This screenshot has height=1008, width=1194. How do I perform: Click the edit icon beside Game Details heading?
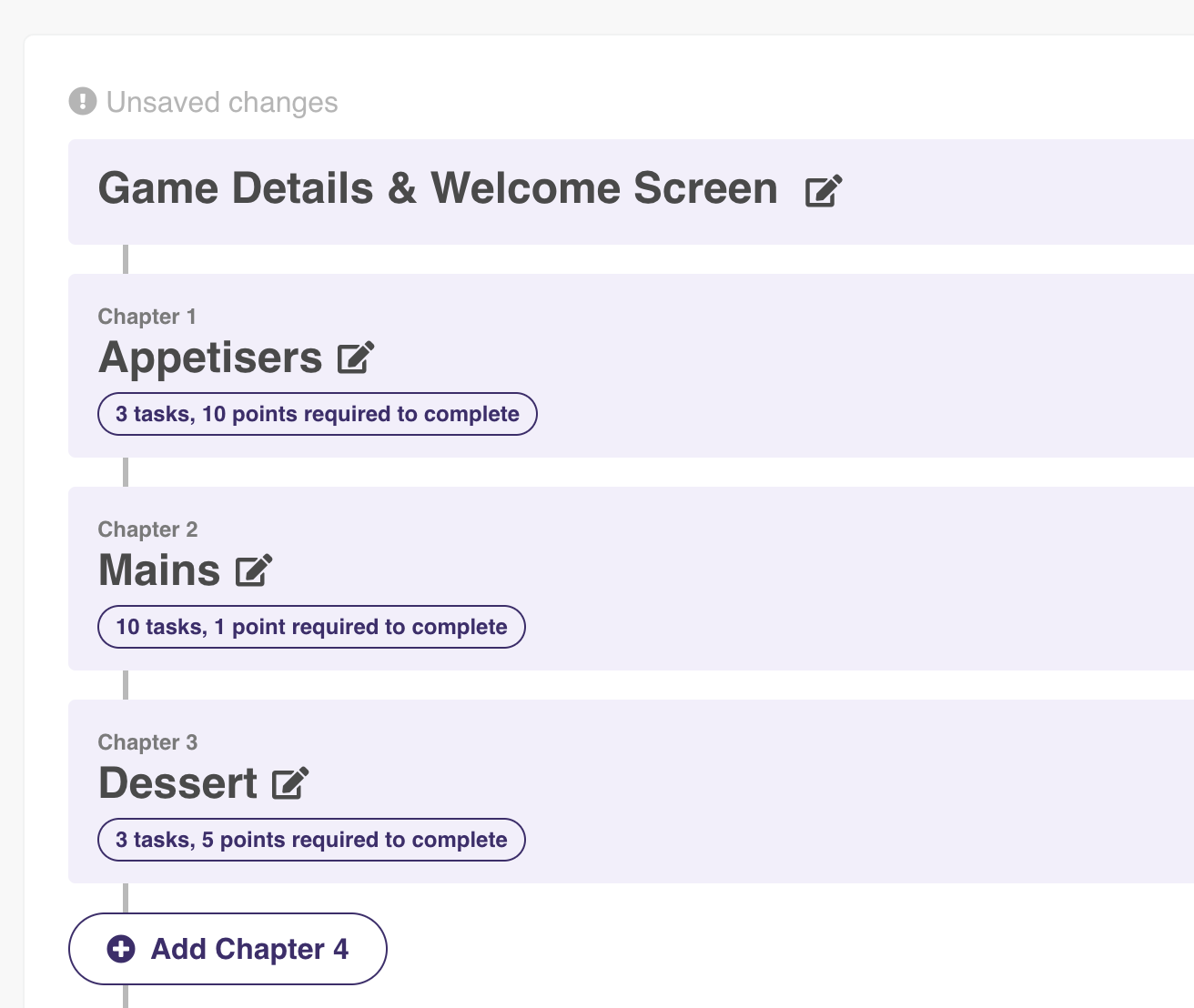[x=824, y=191]
